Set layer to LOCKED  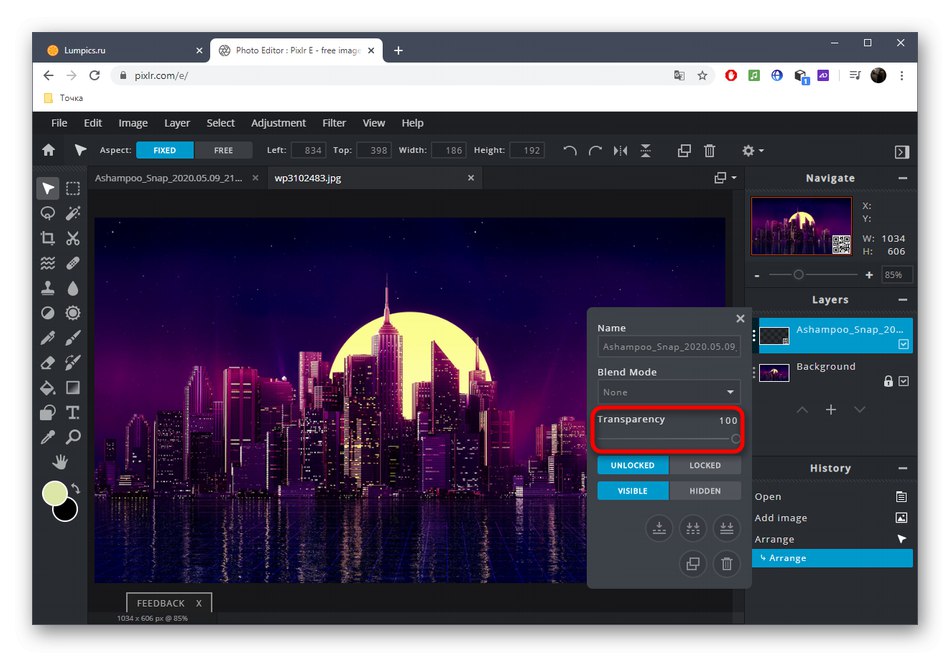tap(705, 465)
